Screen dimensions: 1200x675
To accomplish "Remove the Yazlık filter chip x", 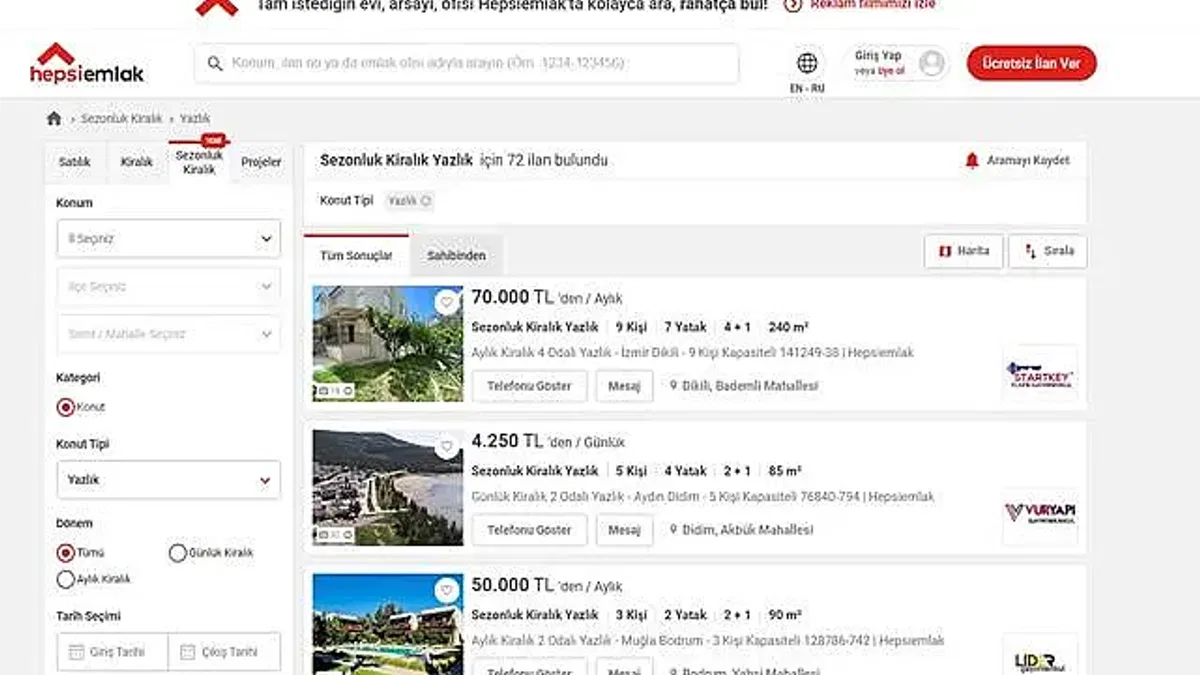I will click(x=426, y=201).
